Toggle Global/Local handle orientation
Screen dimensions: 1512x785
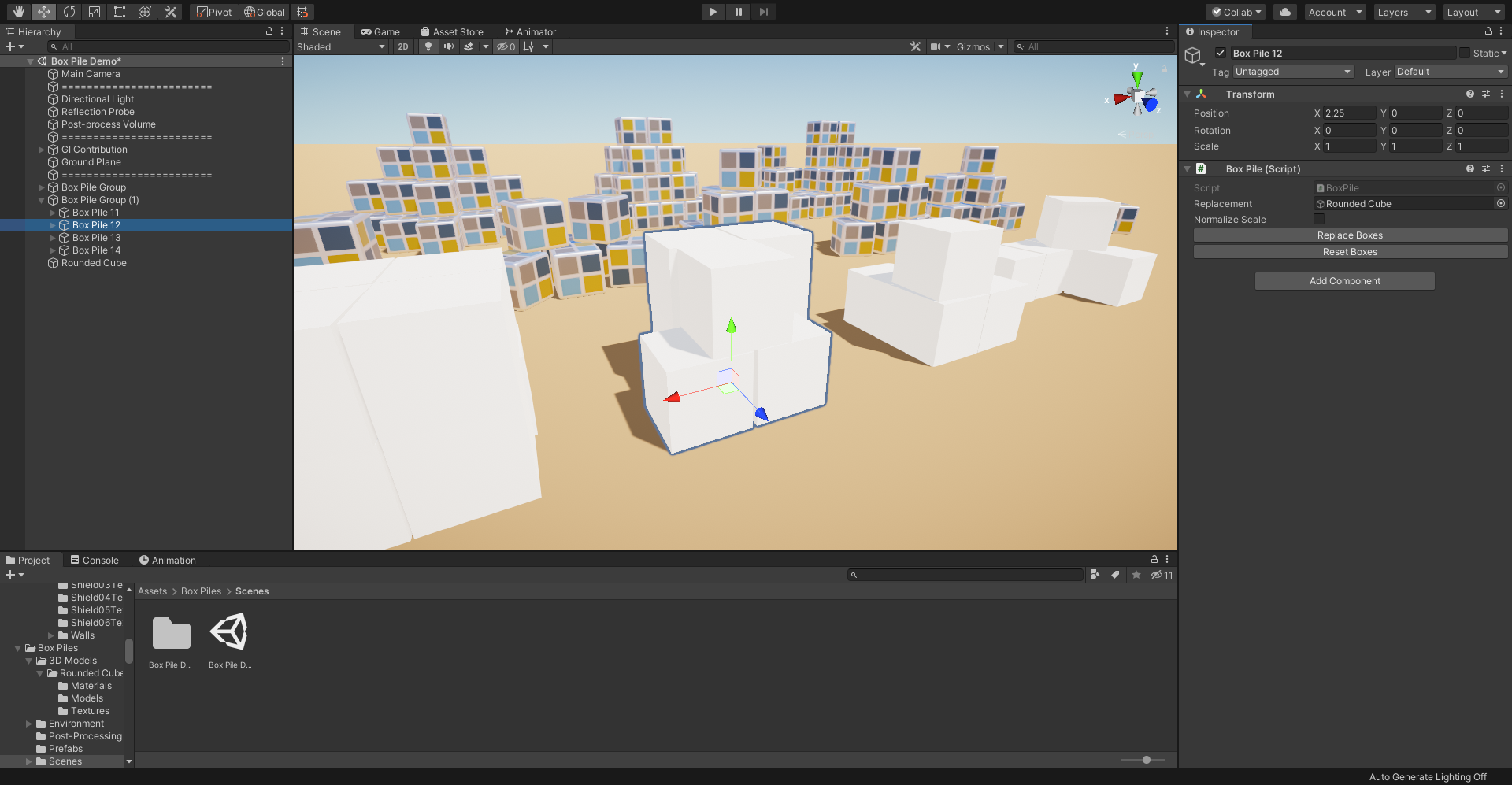click(264, 12)
